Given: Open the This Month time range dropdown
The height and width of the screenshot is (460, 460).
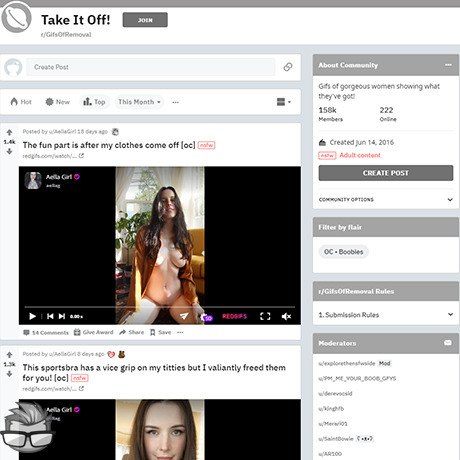Looking at the screenshot, I should 139,102.
